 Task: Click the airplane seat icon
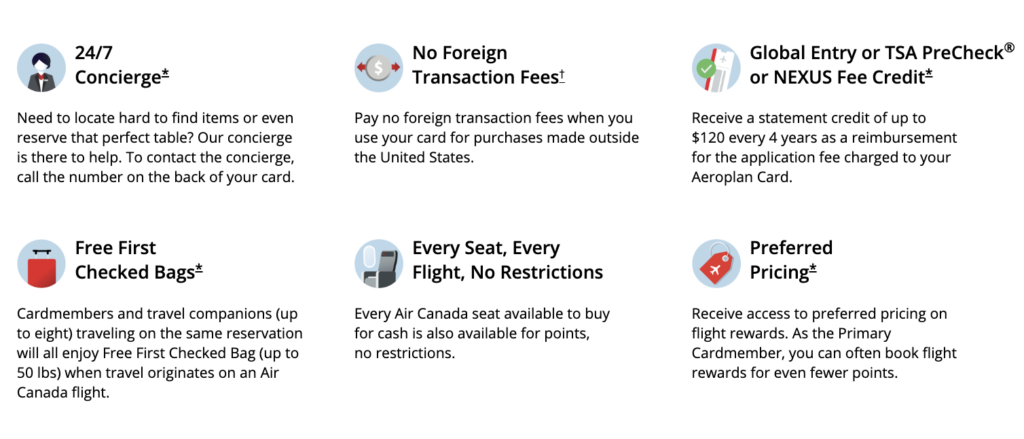379,262
